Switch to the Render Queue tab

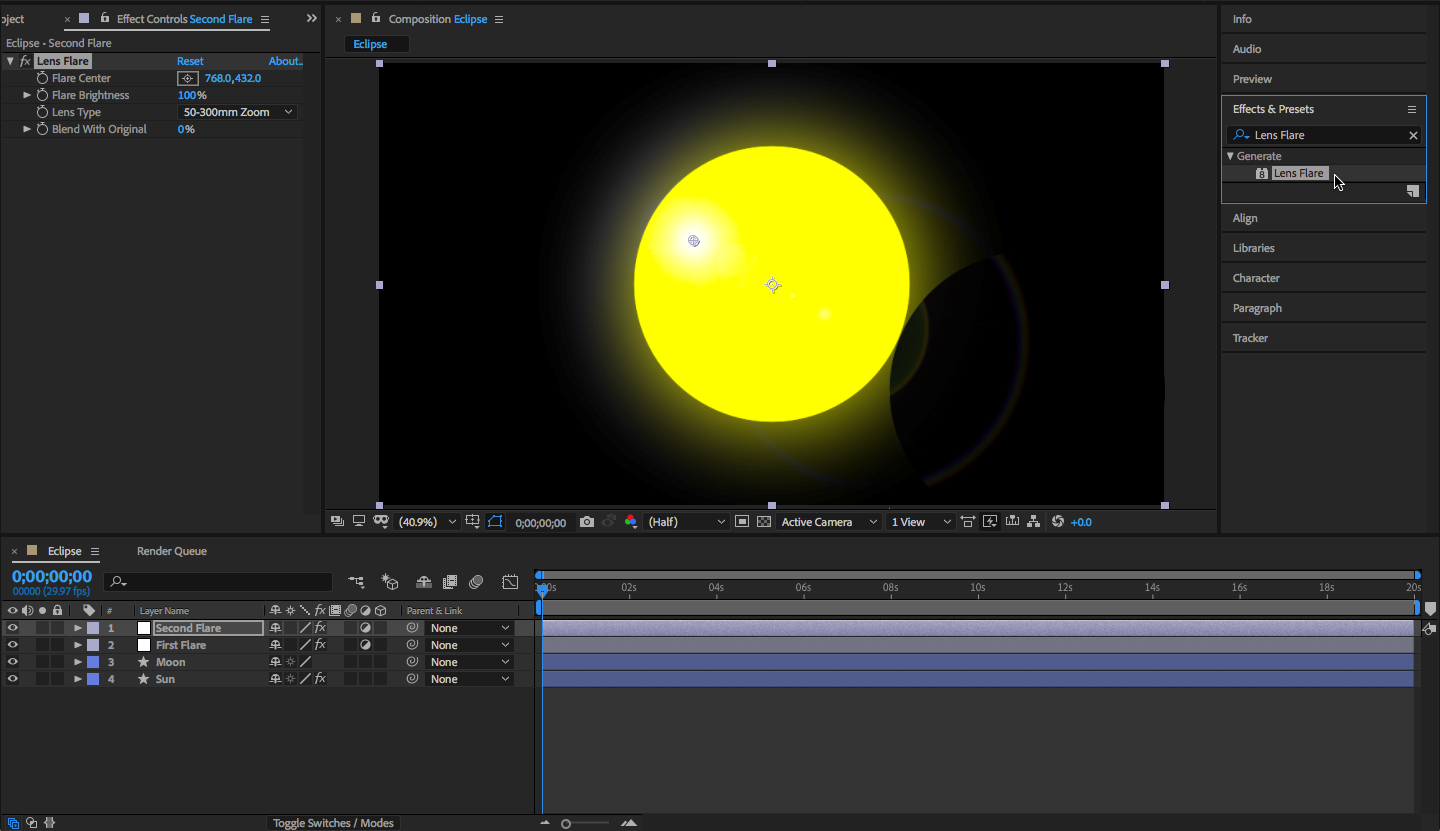(172, 551)
